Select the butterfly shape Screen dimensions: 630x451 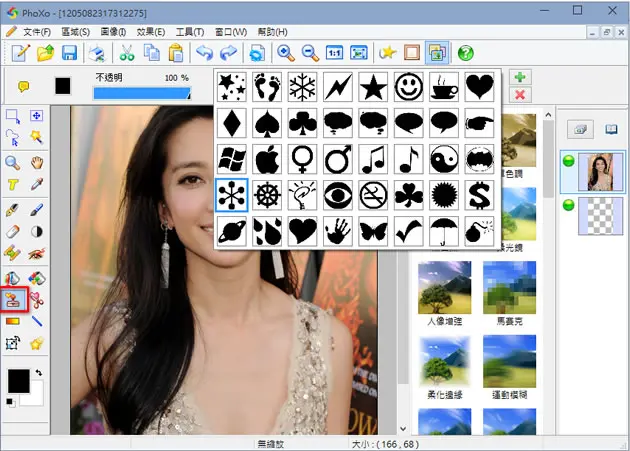tap(373, 231)
